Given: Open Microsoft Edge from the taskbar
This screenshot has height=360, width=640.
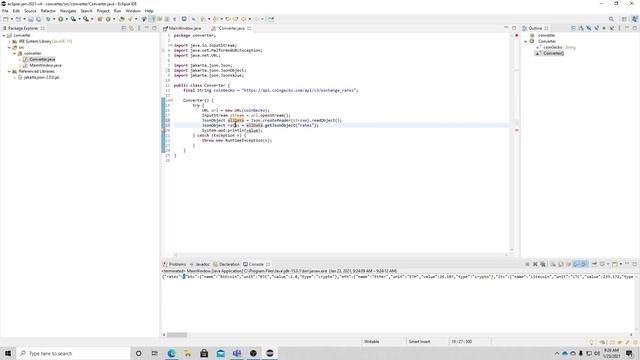Looking at the screenshot, I should pos(171,353).
